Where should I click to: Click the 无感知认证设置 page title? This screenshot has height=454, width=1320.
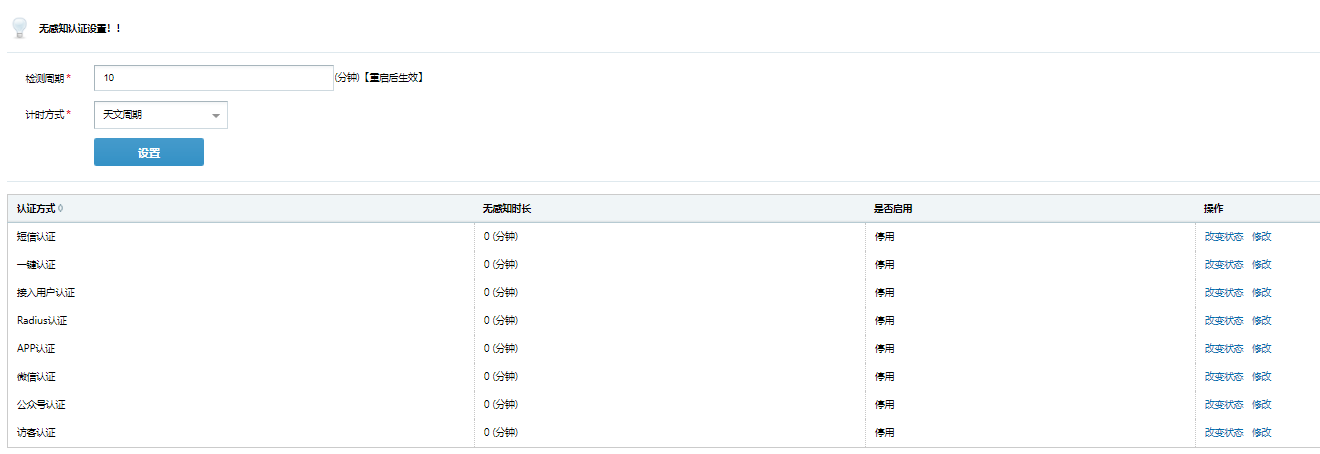point(80,29)
